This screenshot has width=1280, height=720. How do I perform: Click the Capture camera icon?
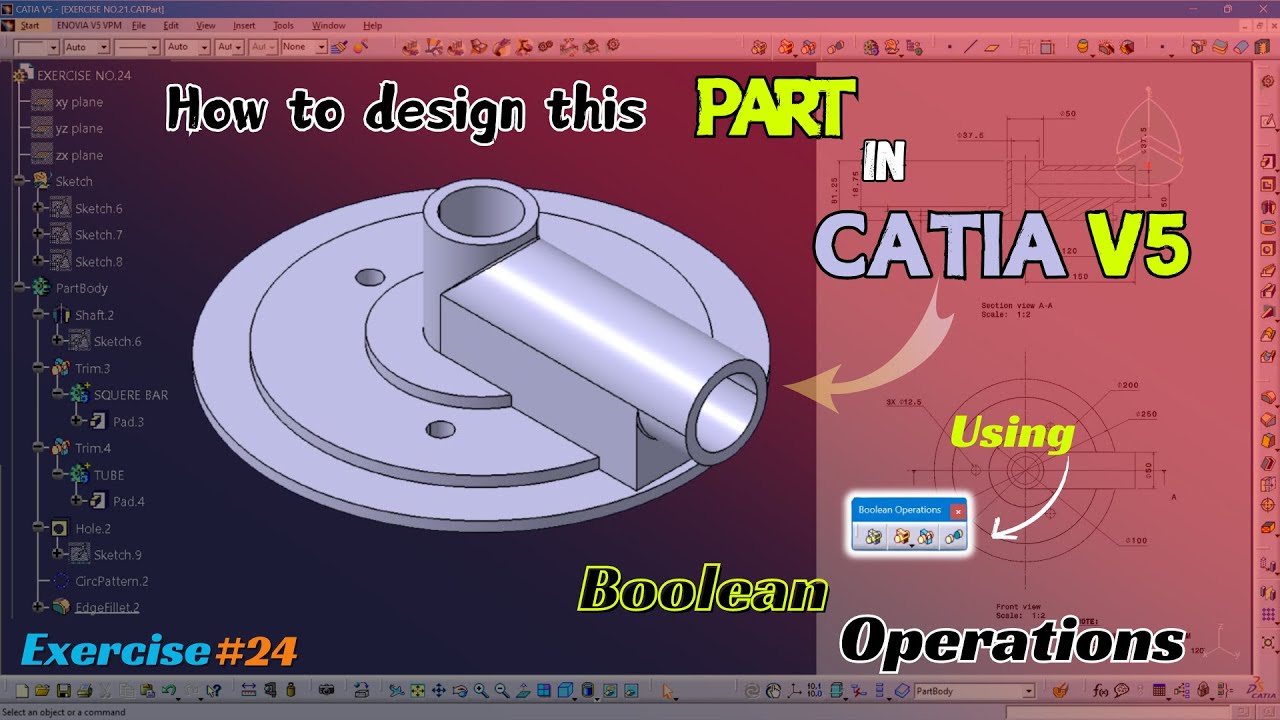[326, 690]
